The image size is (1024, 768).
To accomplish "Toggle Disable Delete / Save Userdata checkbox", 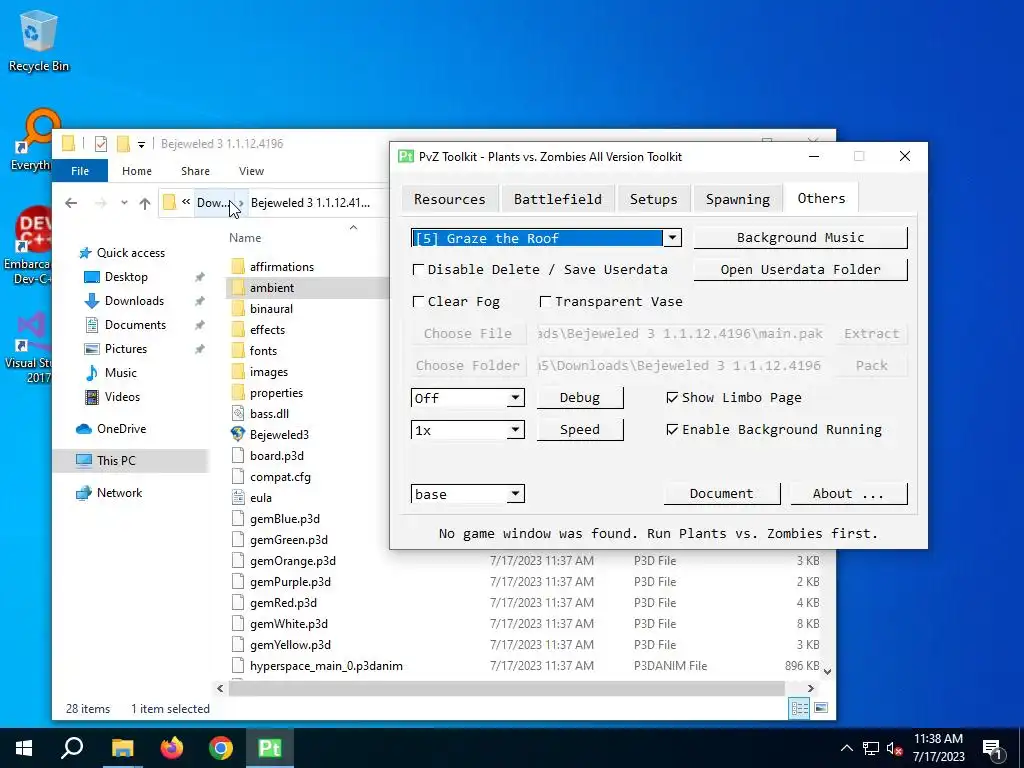I will pyautogui.click(x=419, y=269).
